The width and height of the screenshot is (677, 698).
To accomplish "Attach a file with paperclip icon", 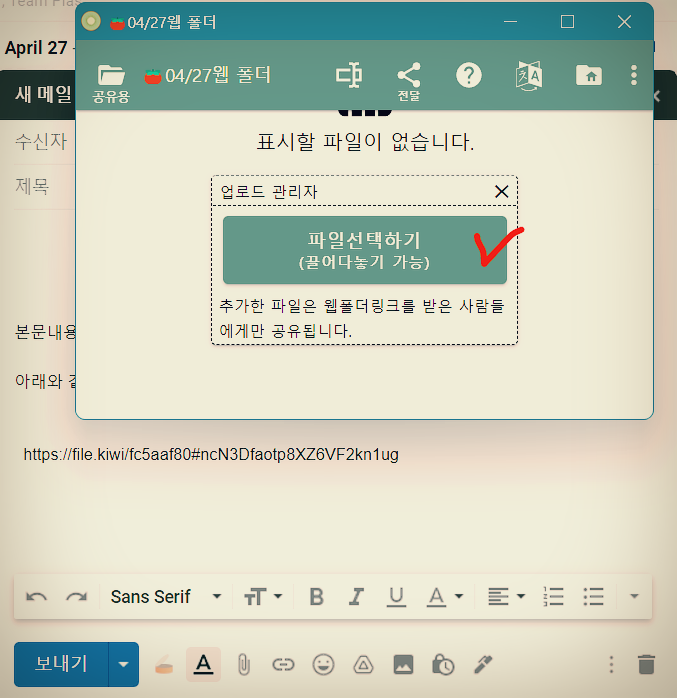I will tap(243, 664).
